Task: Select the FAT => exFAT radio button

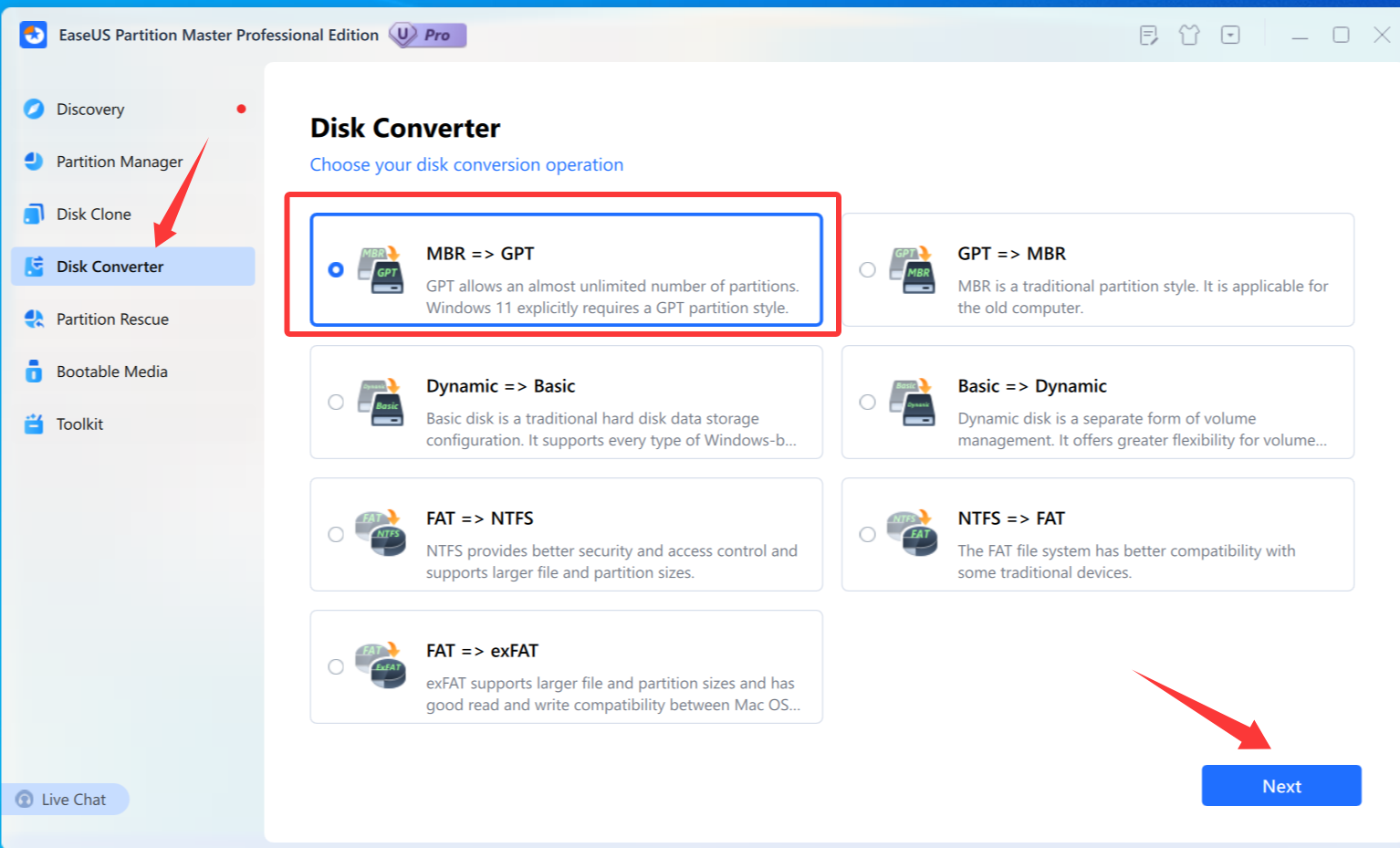Action: click(x=336, y=667)
